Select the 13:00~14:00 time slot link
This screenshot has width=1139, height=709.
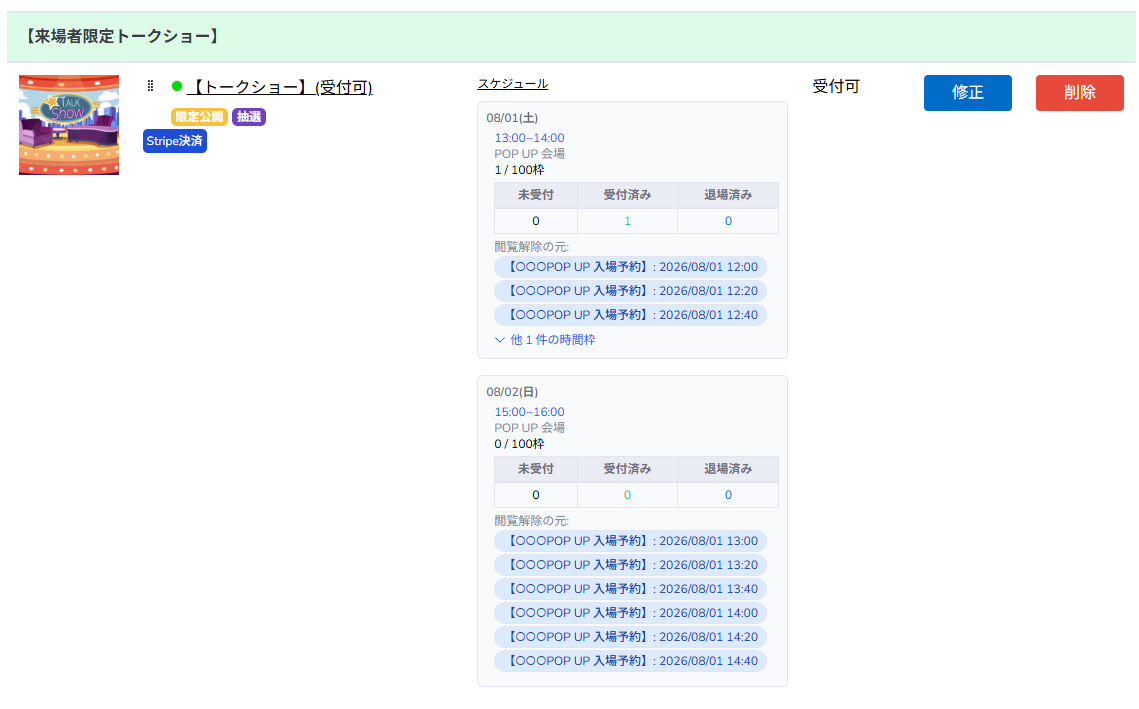click(x=530, y=138)
